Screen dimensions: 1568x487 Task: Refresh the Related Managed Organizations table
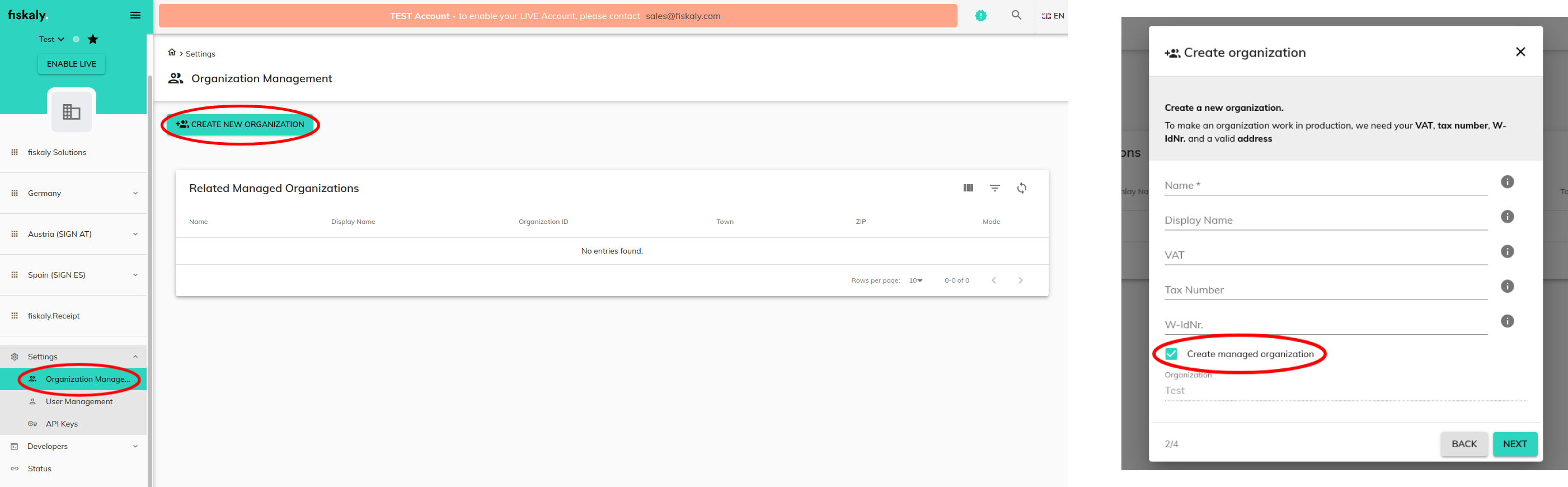pos(1021,188)
